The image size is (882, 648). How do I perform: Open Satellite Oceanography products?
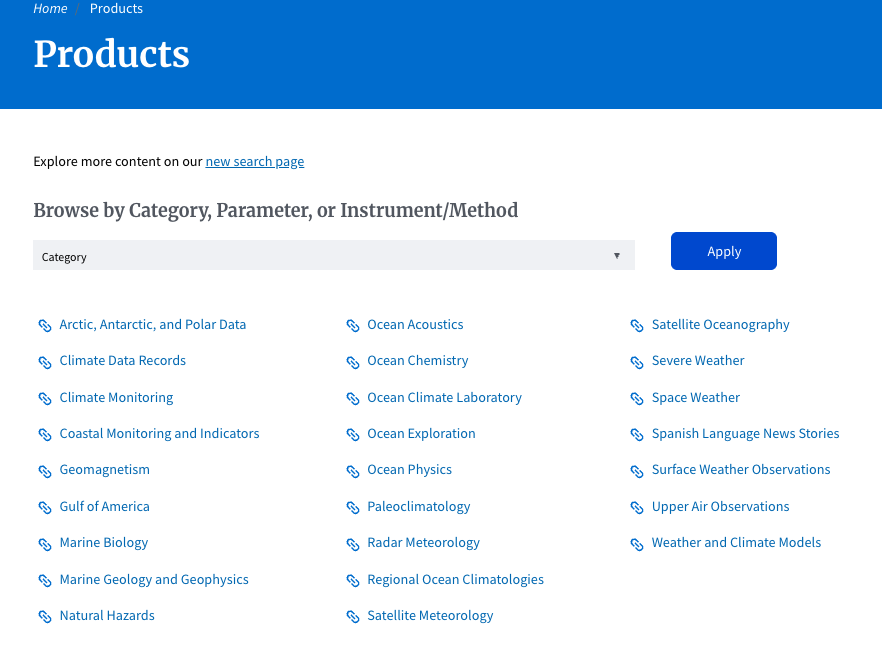click(721, 325)
